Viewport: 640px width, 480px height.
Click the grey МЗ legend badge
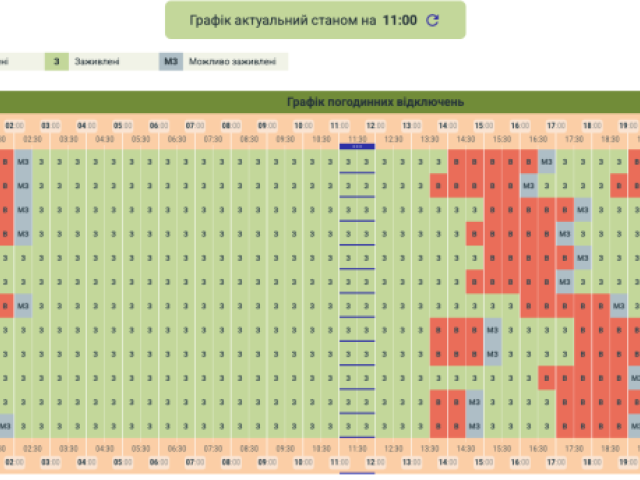click(171, 61)
